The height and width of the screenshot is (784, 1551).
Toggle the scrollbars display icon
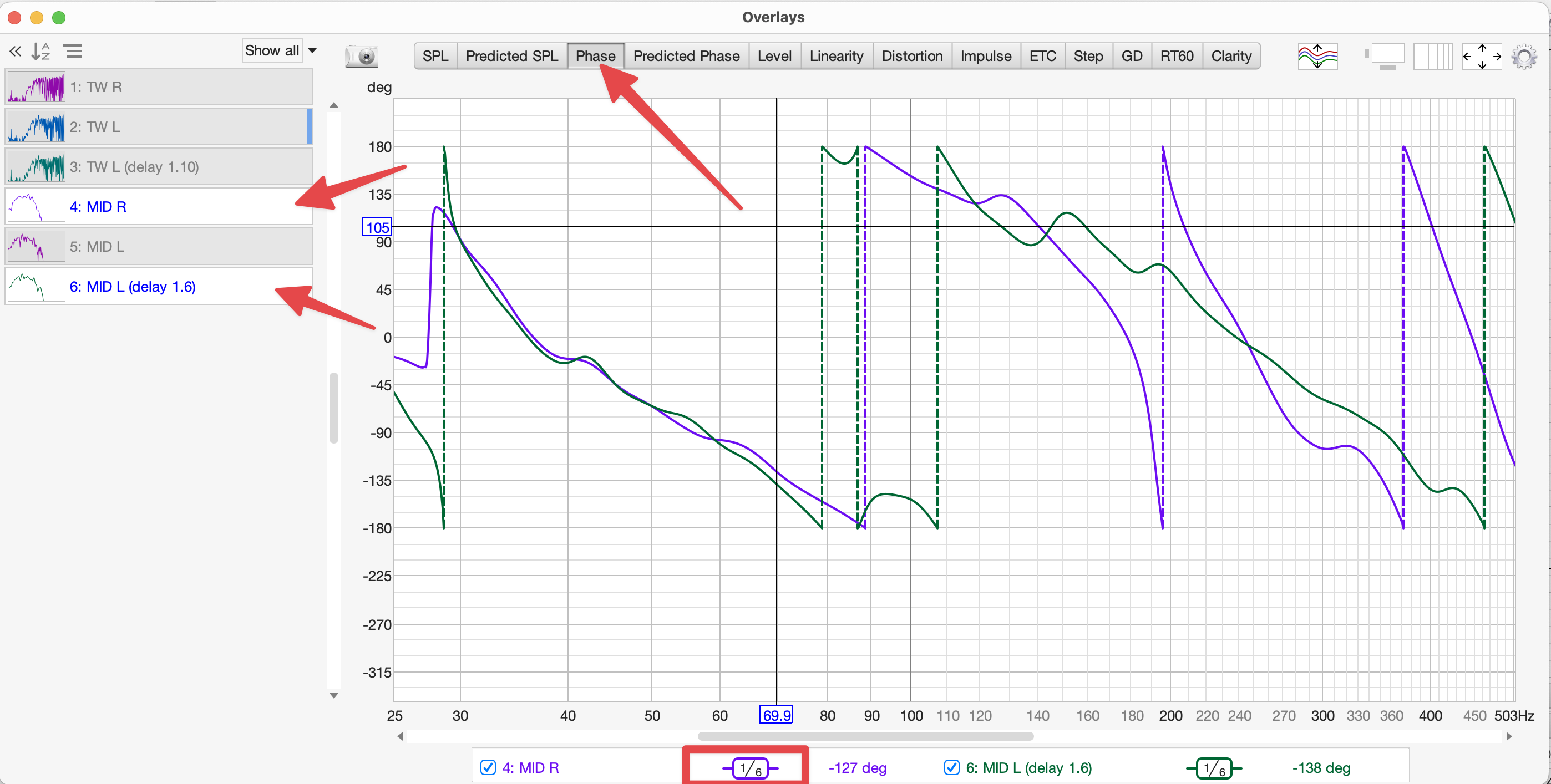1386,56
